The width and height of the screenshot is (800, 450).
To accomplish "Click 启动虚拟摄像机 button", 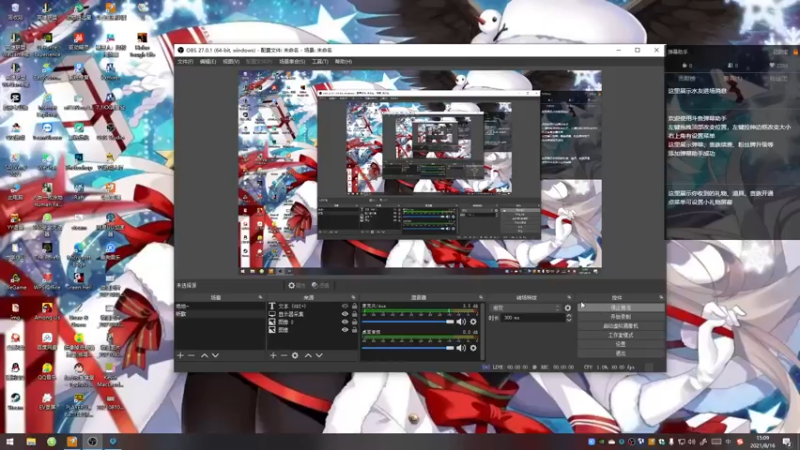I will [621, 326].
